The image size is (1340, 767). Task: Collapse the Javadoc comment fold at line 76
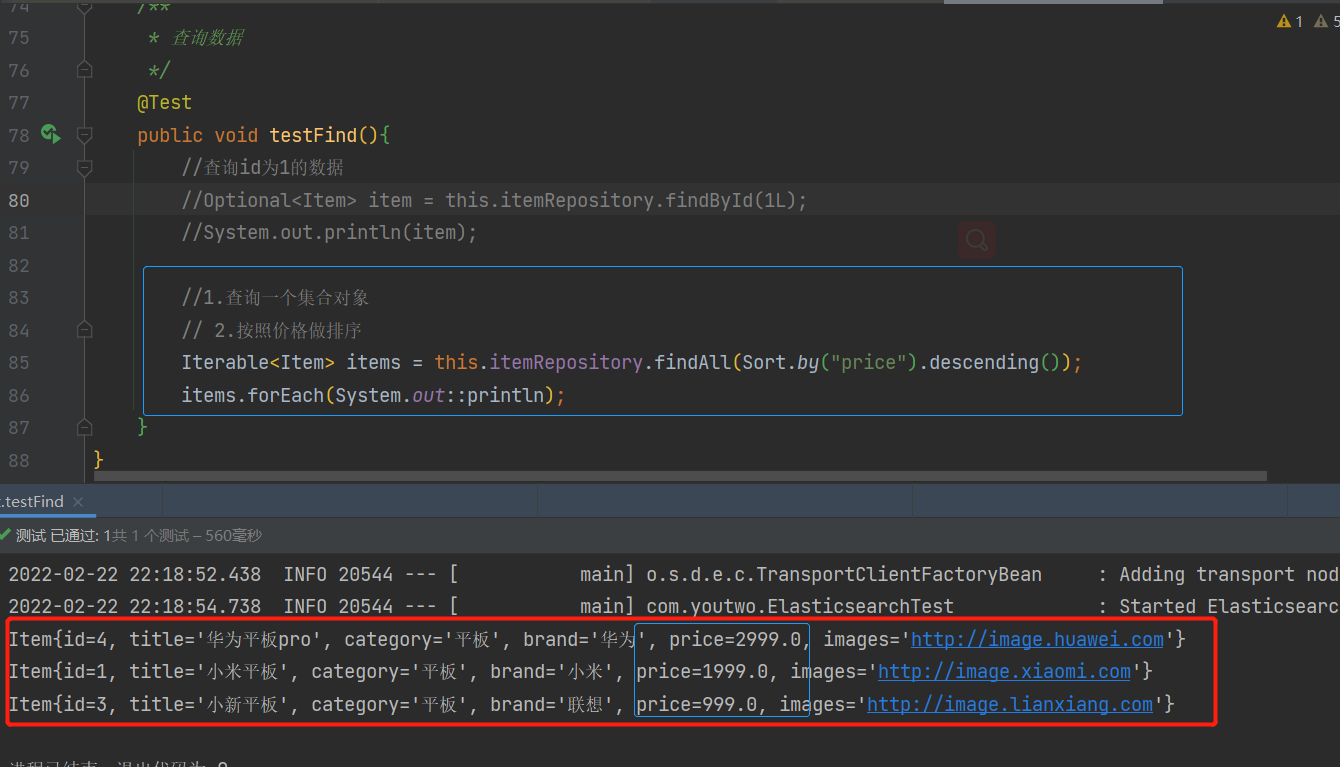pos(84,70)
